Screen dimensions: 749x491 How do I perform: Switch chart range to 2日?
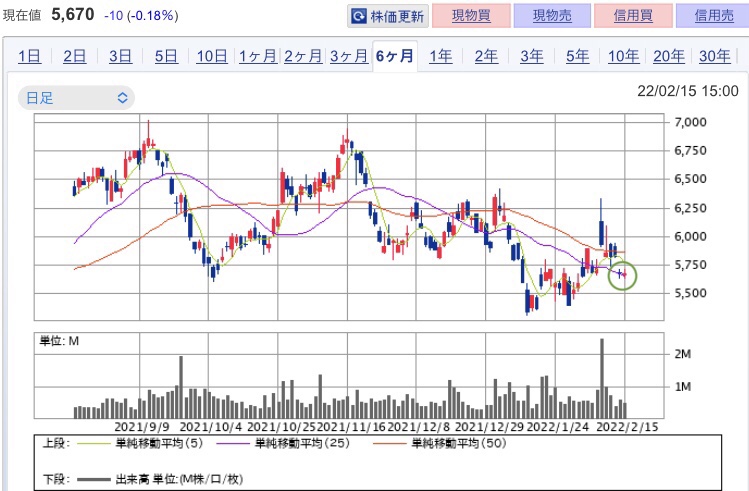pos(75,56)
